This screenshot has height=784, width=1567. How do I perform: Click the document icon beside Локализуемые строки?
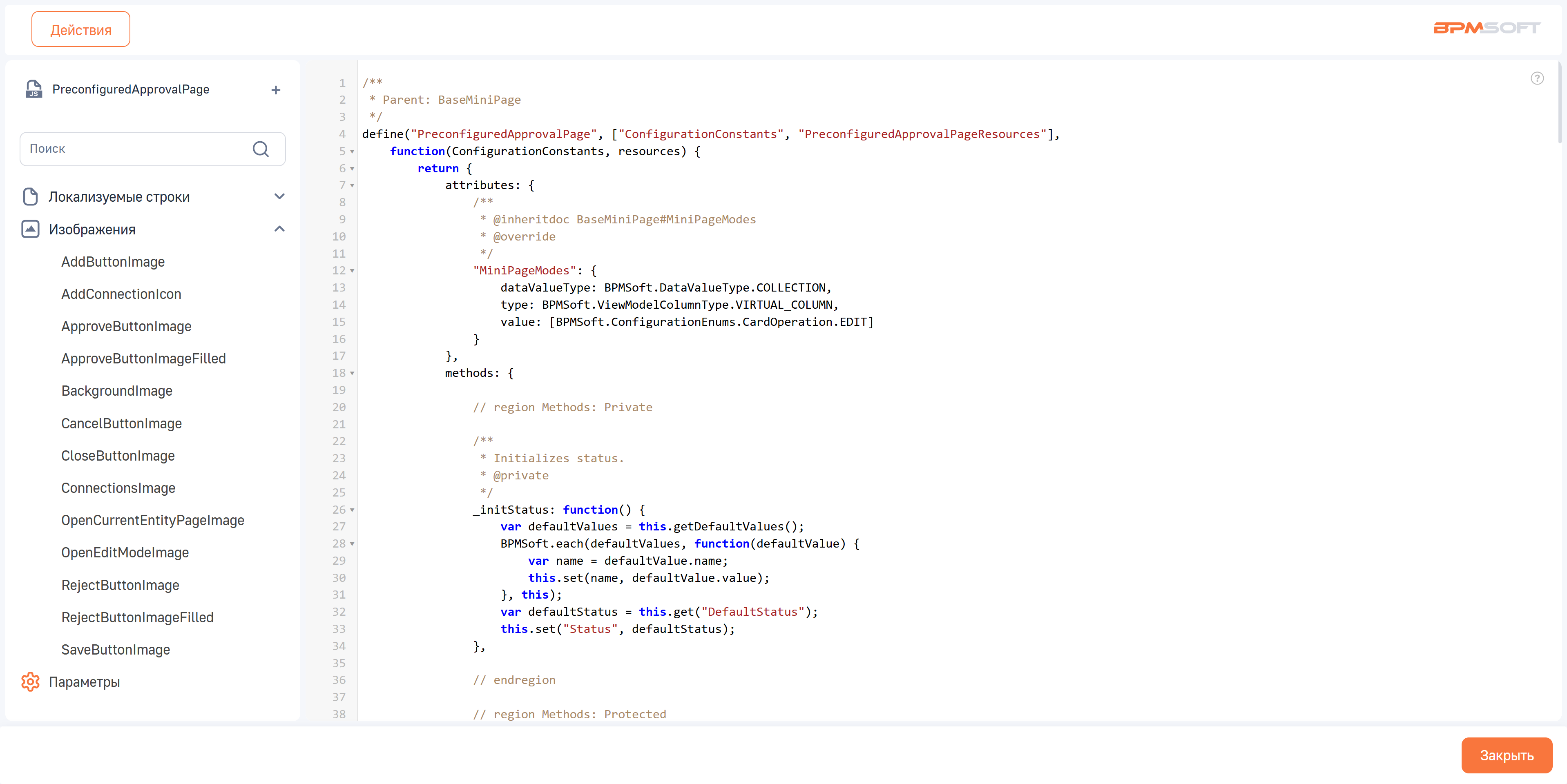point(30,196)
